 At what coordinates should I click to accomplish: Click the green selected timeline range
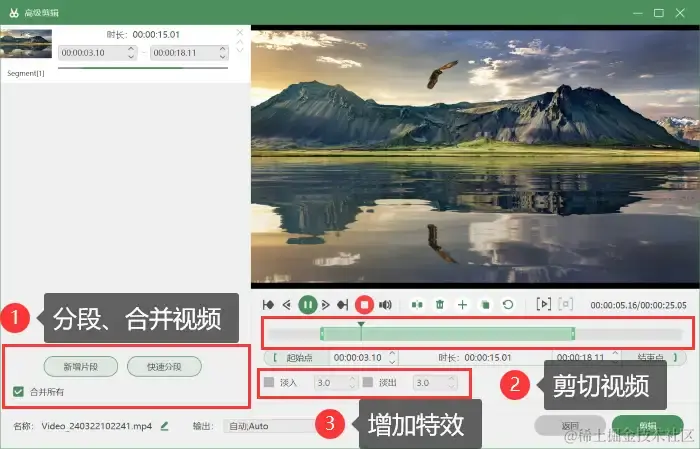point(448,334)
